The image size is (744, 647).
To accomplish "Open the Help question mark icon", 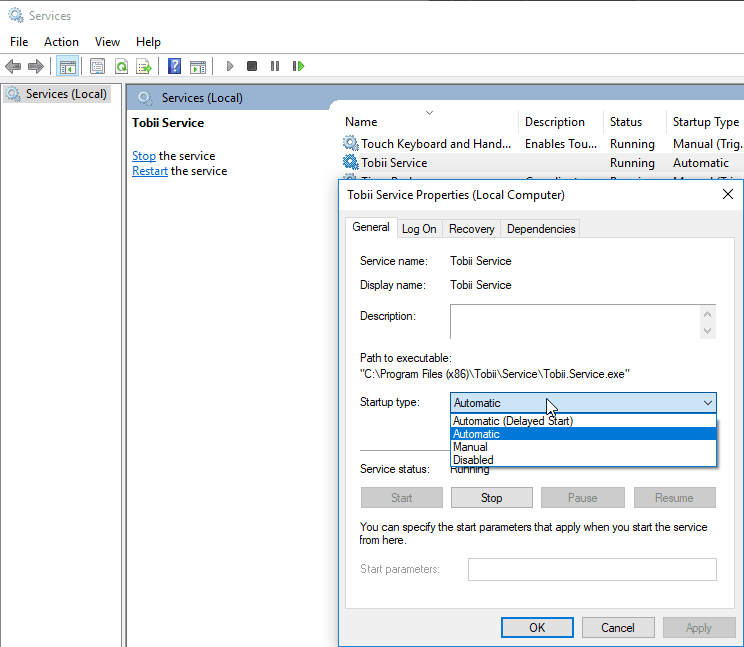I will 175,66.
